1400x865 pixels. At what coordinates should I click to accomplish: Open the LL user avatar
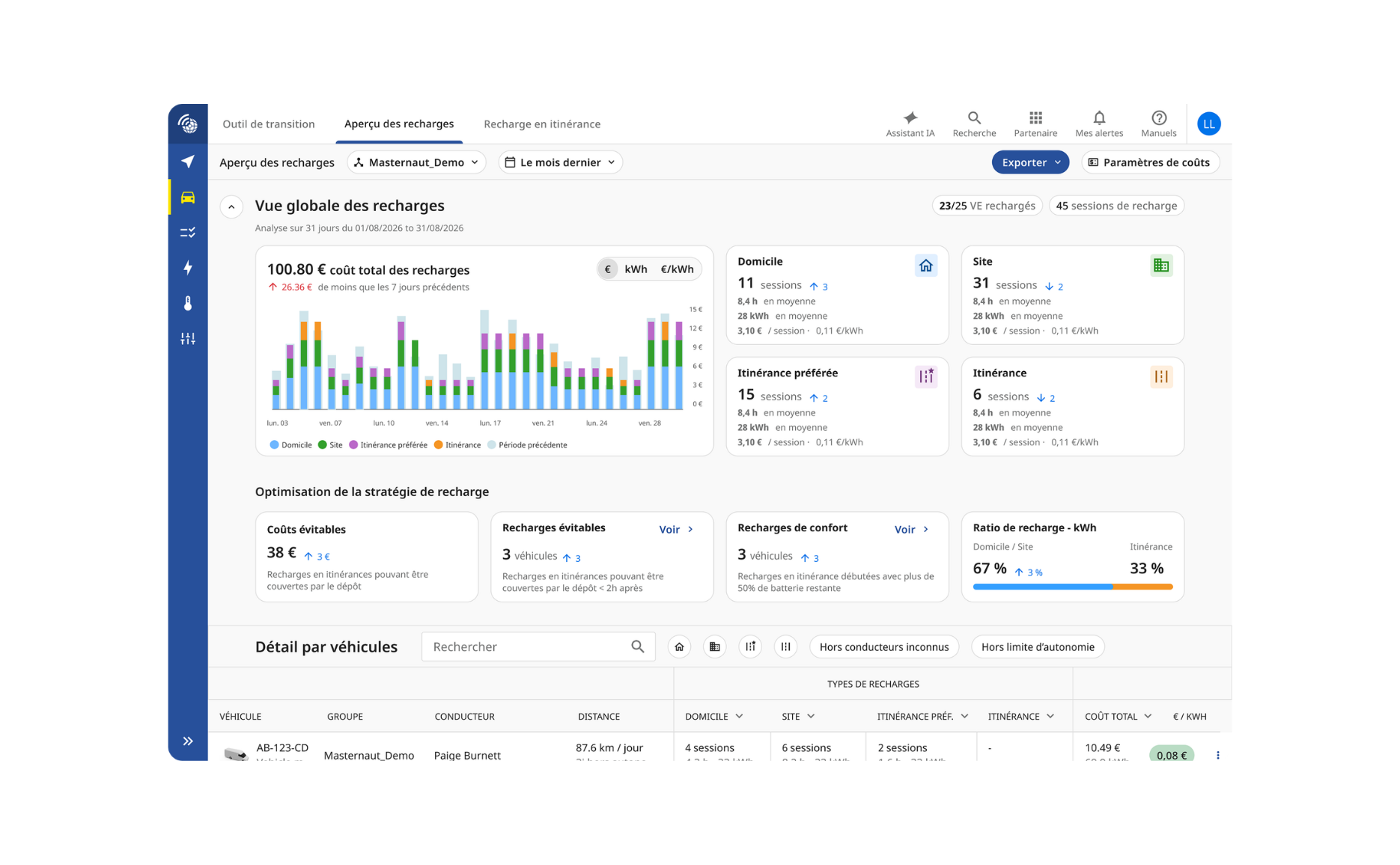click(1209, 124)
